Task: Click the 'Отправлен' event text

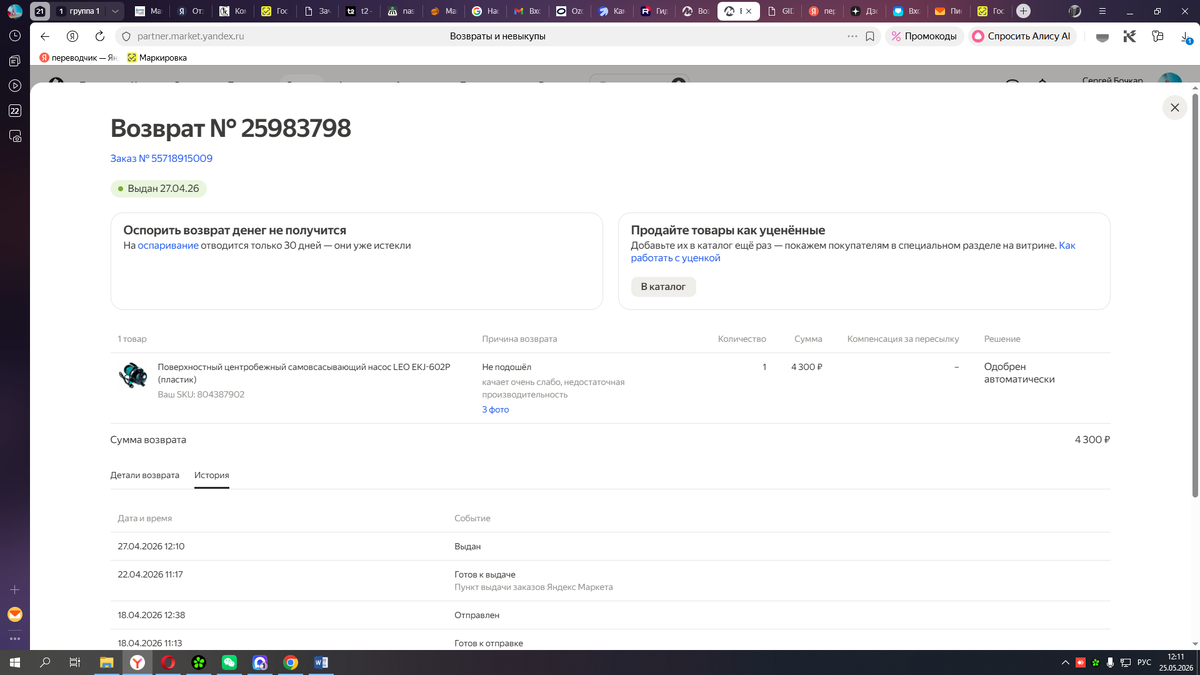Action: point(477,615)
